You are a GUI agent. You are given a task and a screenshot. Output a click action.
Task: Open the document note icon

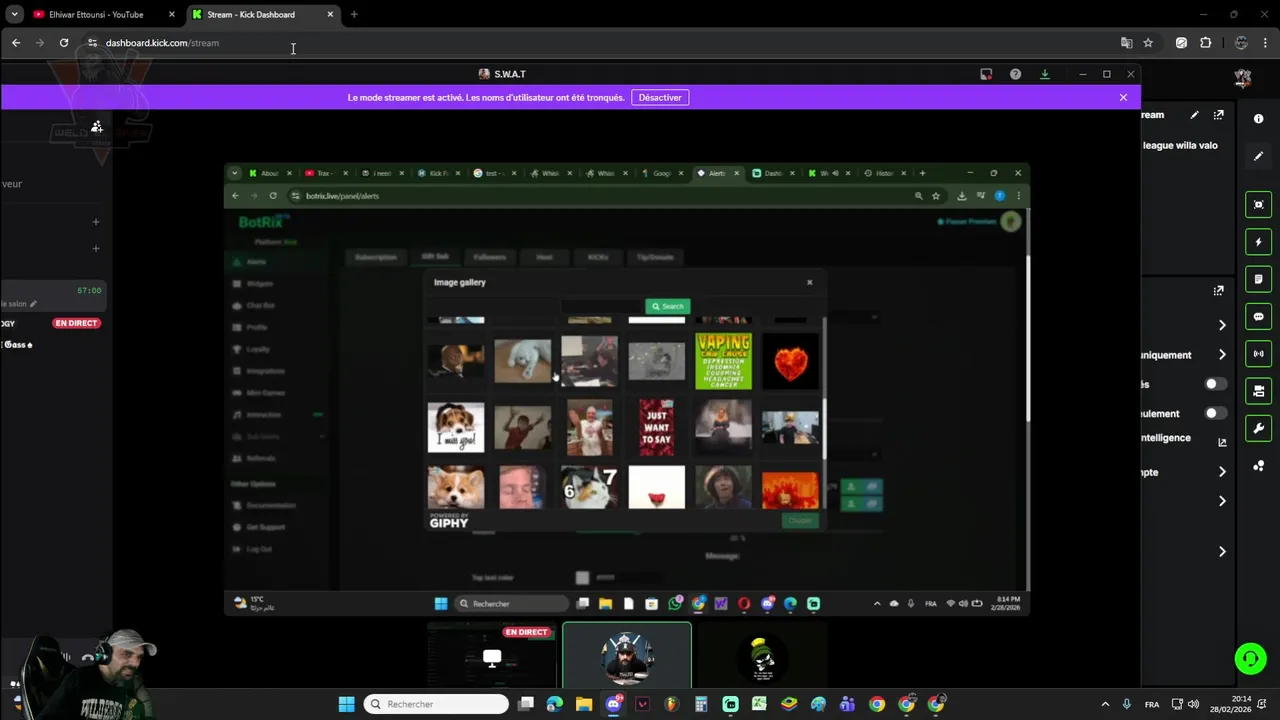click(x=1258, y=279)
